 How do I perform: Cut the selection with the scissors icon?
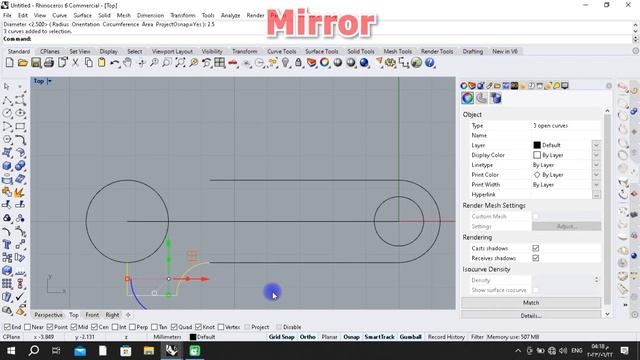point(76,62)
